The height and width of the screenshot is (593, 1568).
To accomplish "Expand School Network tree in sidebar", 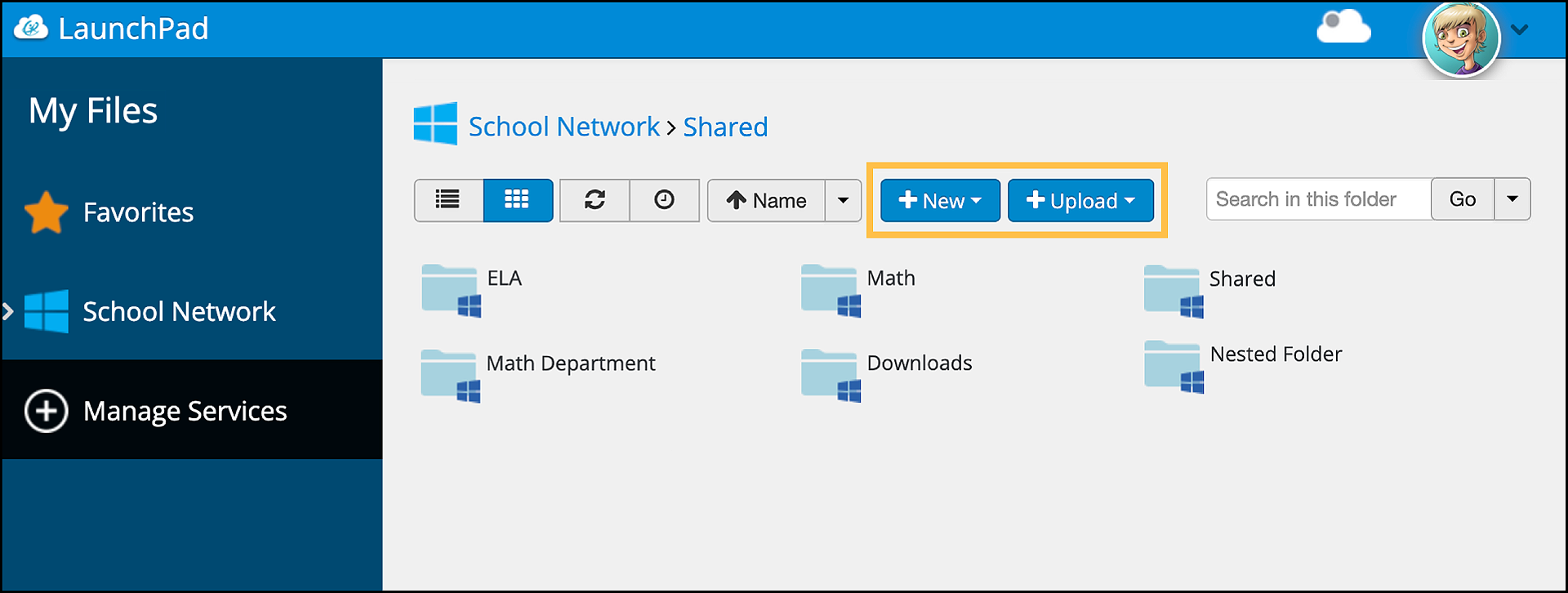I will pos(9,311).
